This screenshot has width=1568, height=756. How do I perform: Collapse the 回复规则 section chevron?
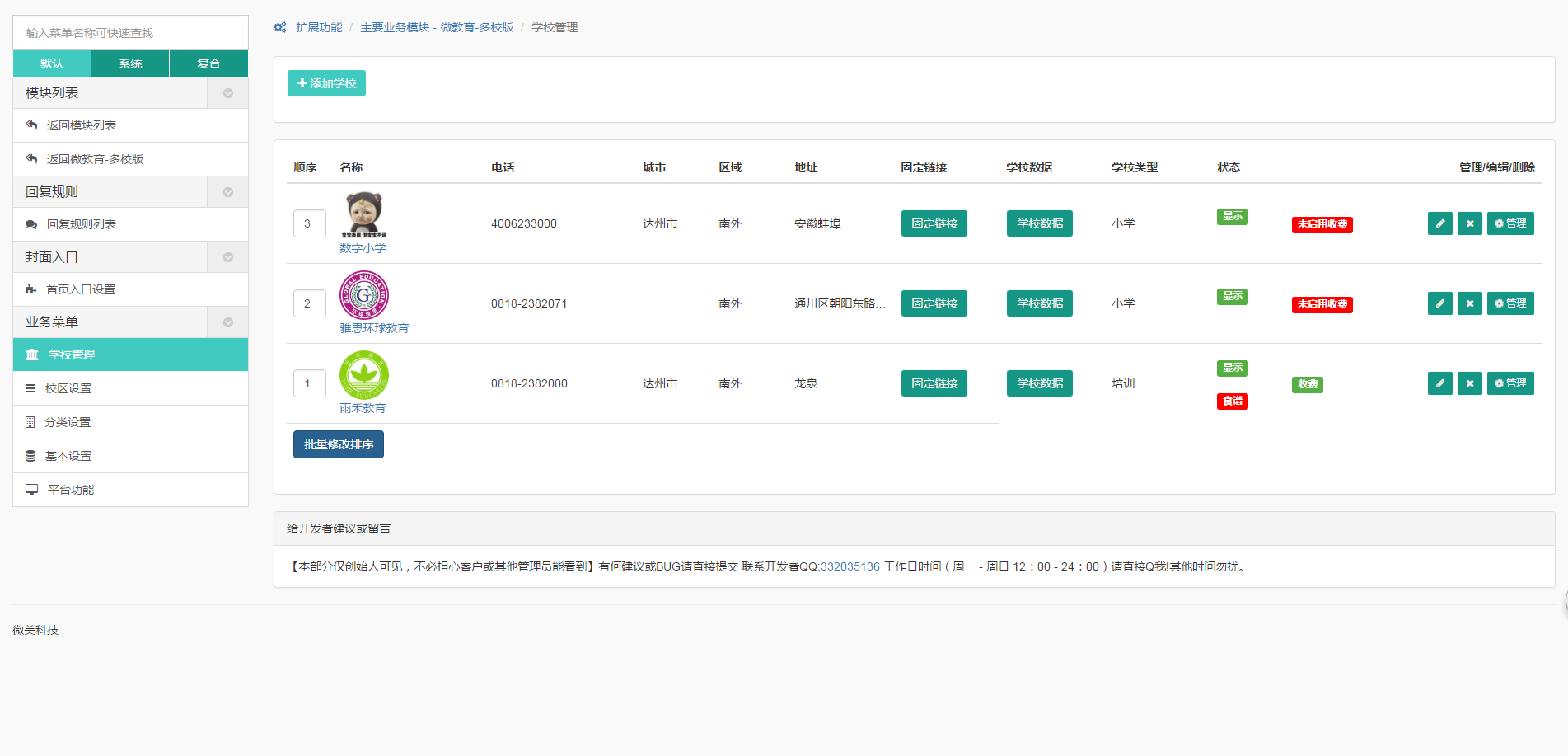228,192
